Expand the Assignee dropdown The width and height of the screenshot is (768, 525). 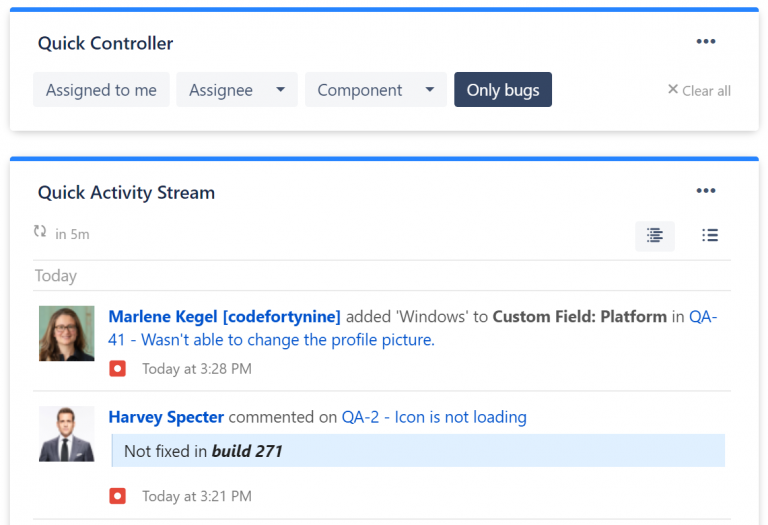click(x=236, y=90)
